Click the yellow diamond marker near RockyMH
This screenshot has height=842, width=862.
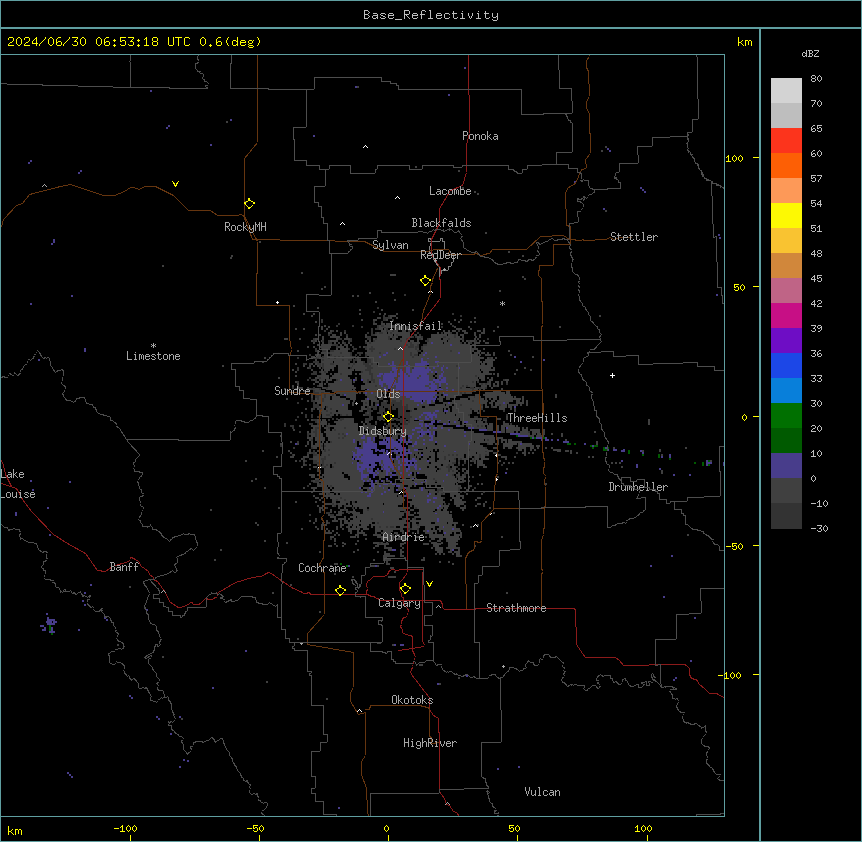click(x=249, y=204)
